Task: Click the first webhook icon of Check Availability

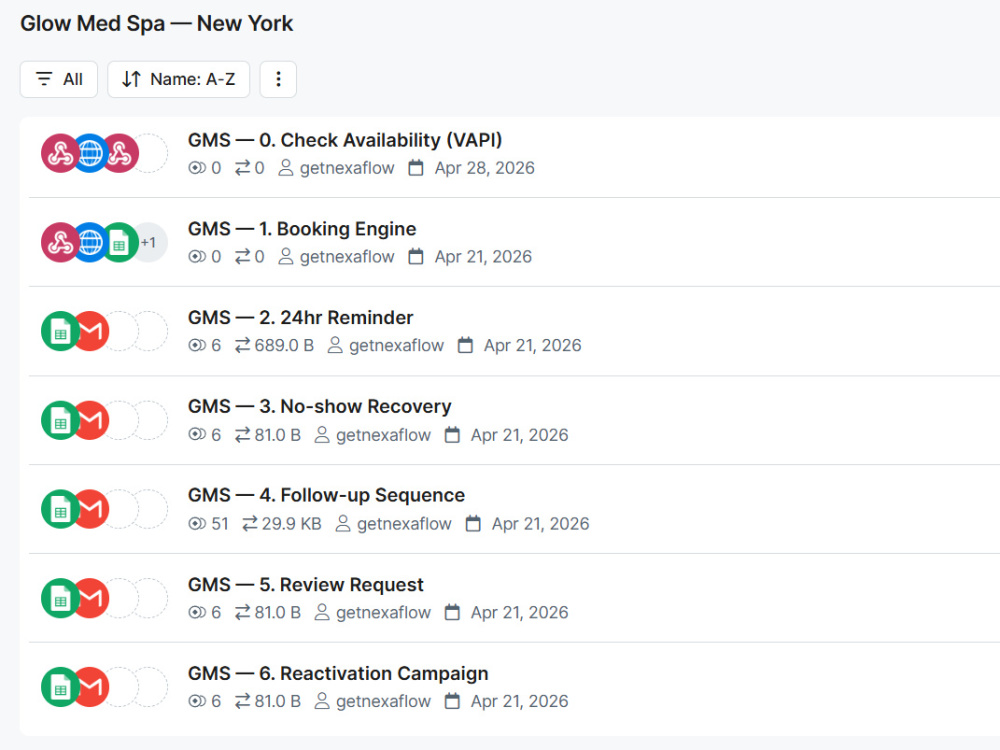Action: pos(61,153)
